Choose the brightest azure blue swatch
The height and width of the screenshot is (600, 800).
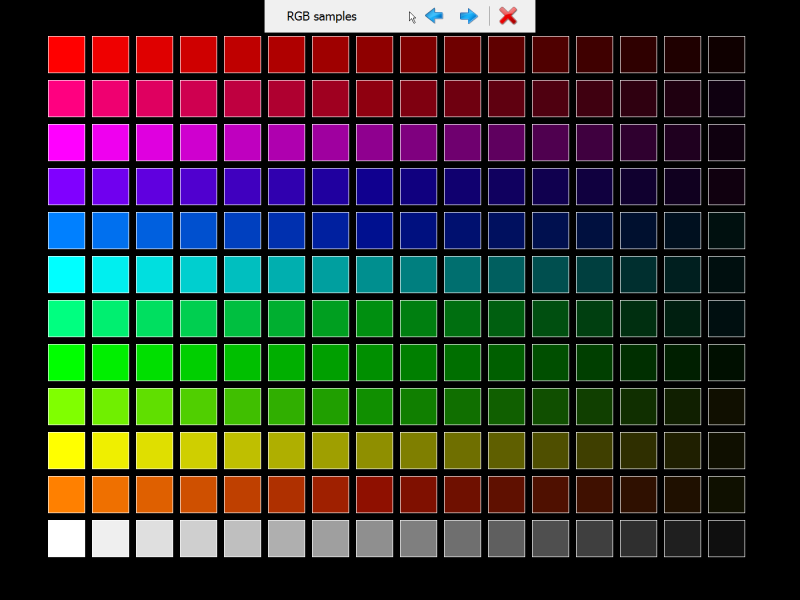[x=66, y=230]
